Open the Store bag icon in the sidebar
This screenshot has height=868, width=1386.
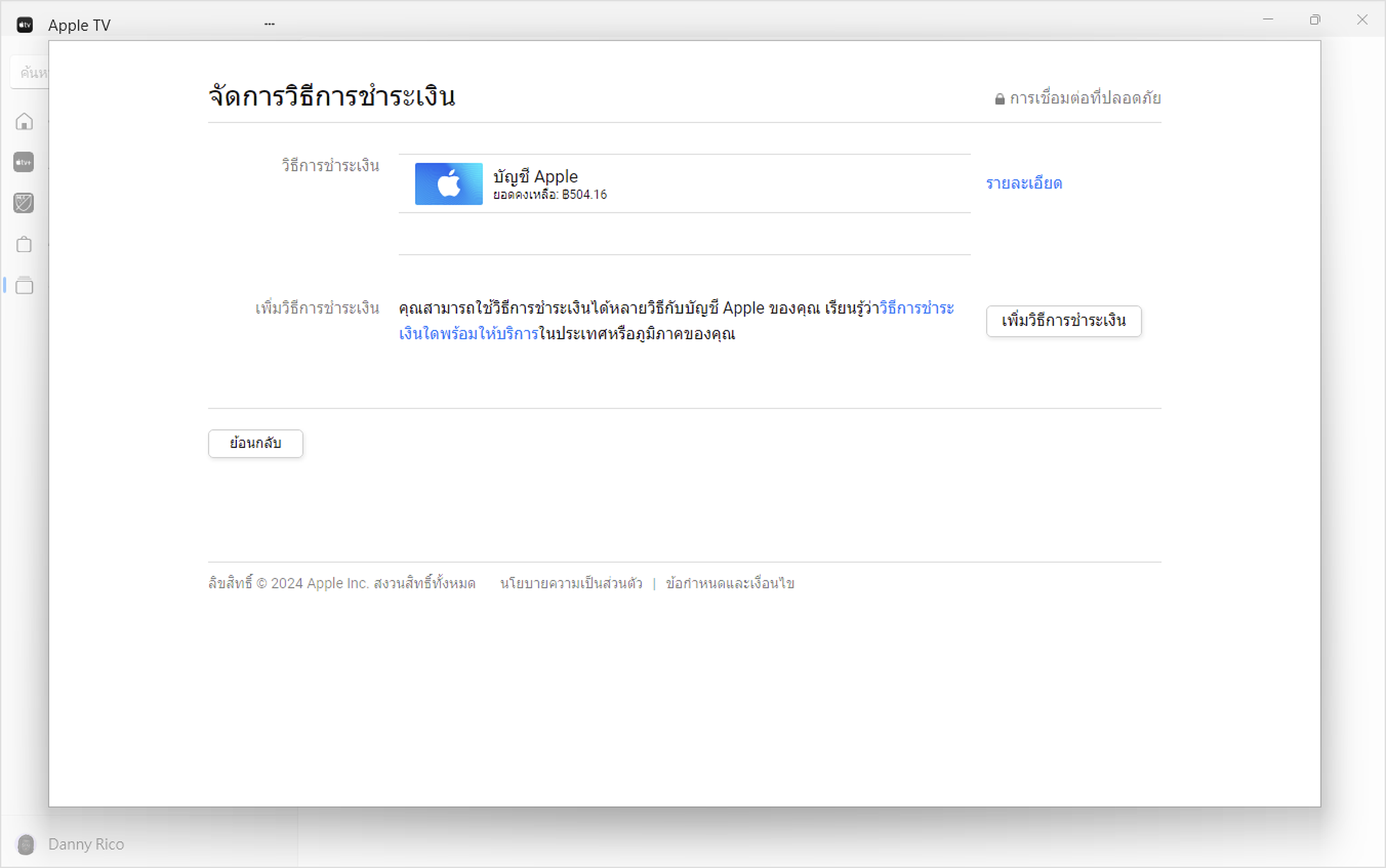click(x=24, y=244)
